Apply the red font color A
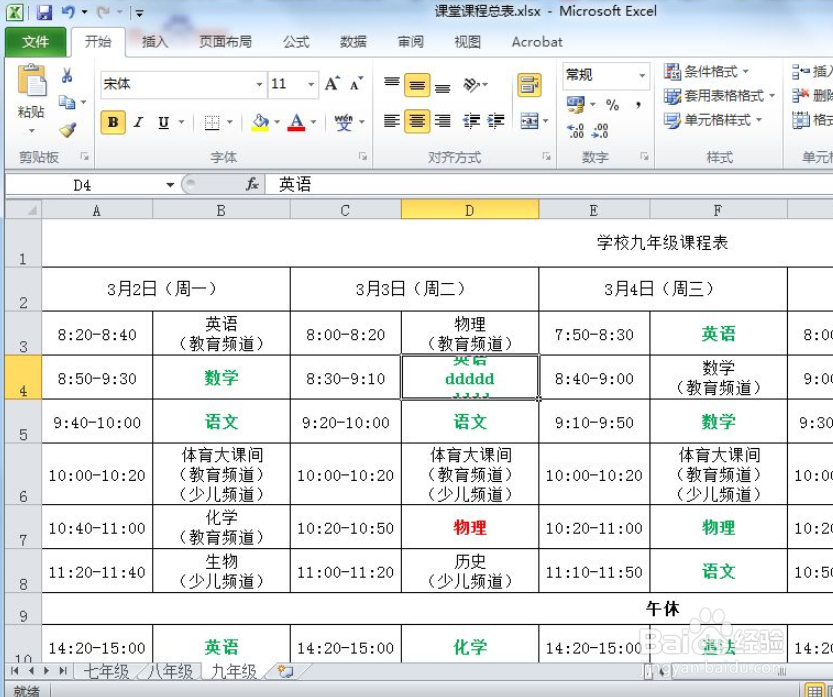This screenshot has height=697, width=833. [x=296, y=123]
